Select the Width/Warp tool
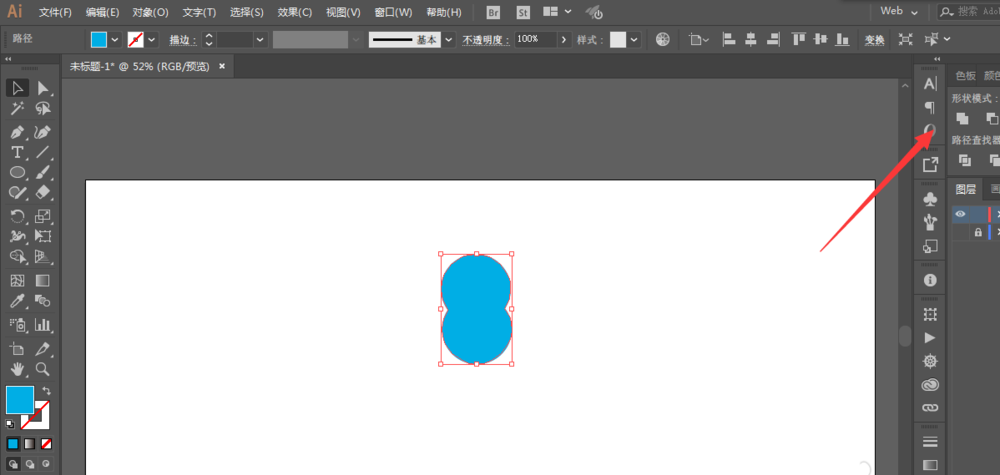This screenshot has height=475, width=1000. tap(18, 236)
